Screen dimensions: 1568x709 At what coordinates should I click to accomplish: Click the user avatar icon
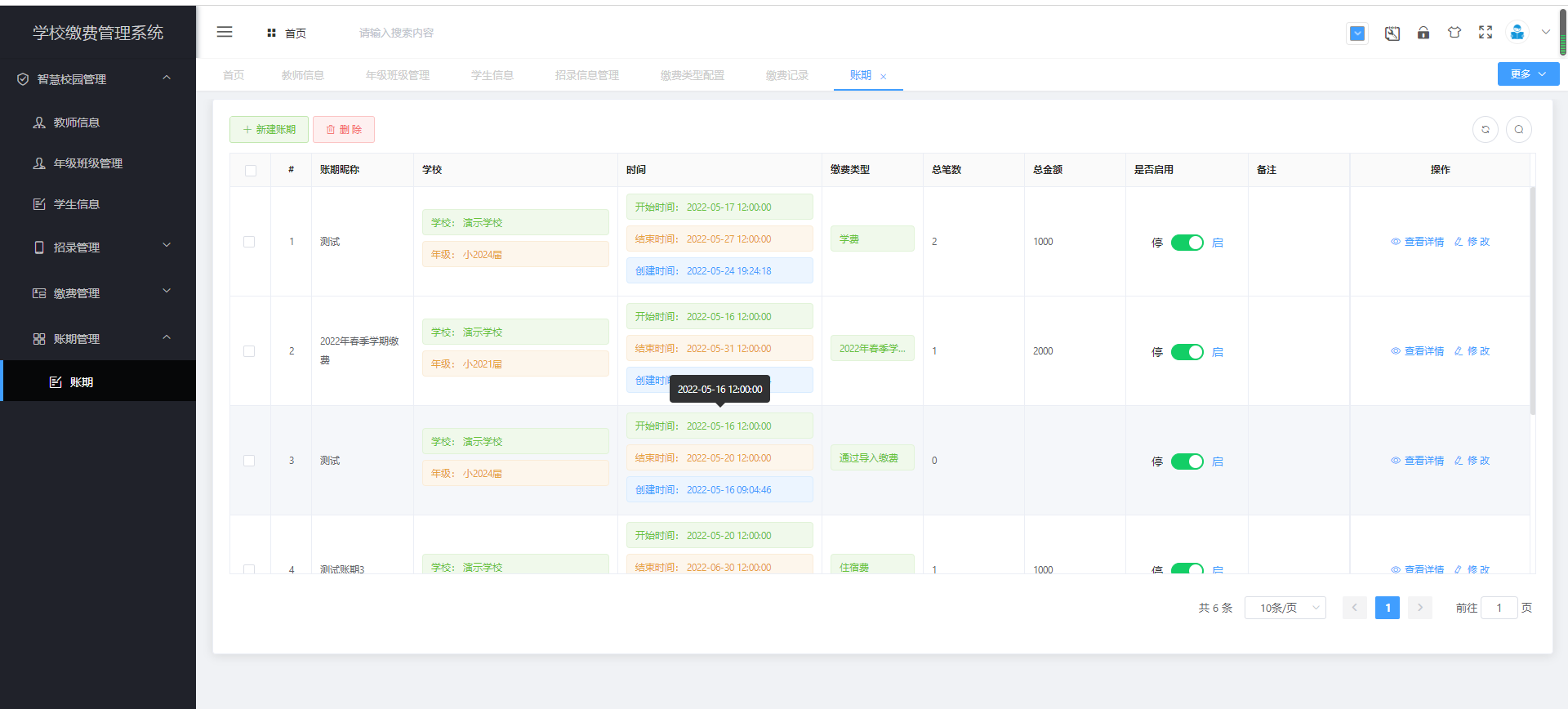click(x=1517, y=33)
